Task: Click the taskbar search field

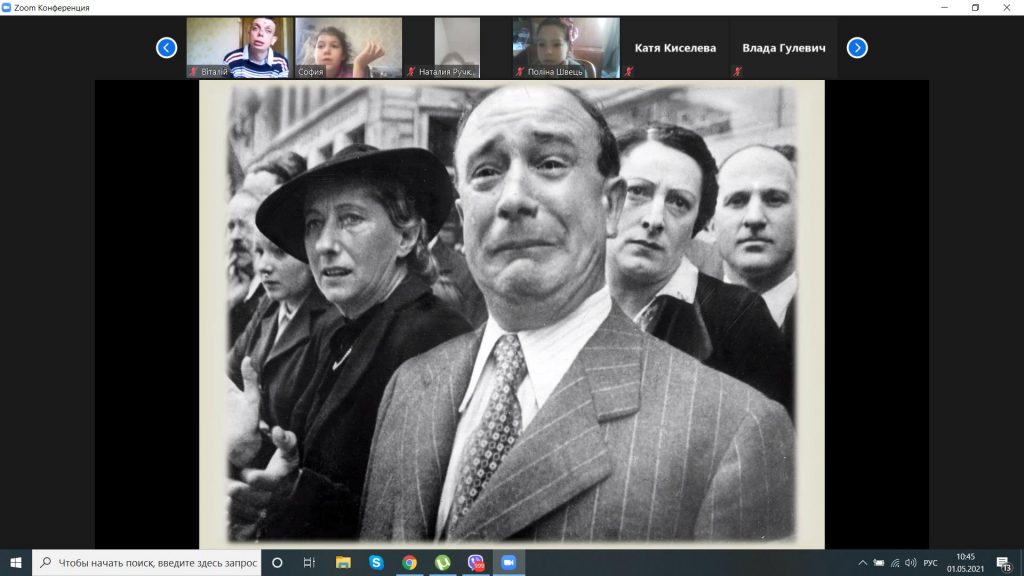Action: 146,562
